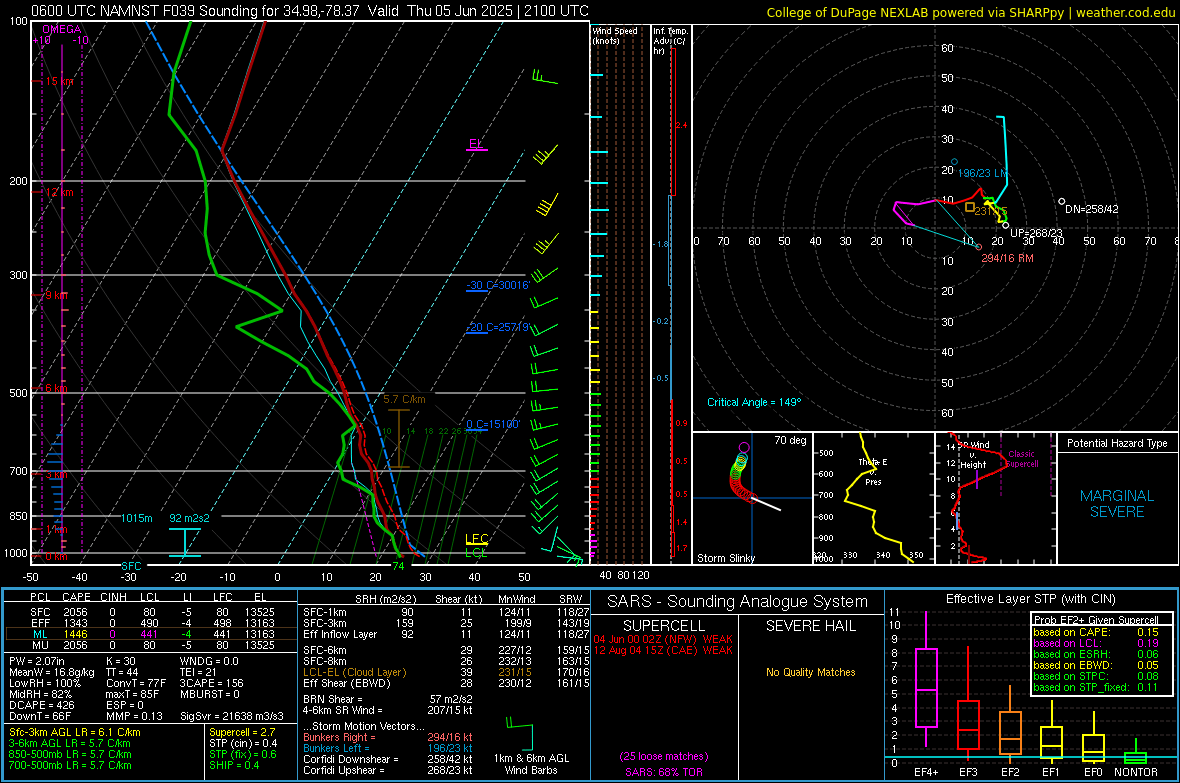Select the orange 'LCL-EL (Cloud Layer)' row
The image size is (1180, 783).
point(446,672)
